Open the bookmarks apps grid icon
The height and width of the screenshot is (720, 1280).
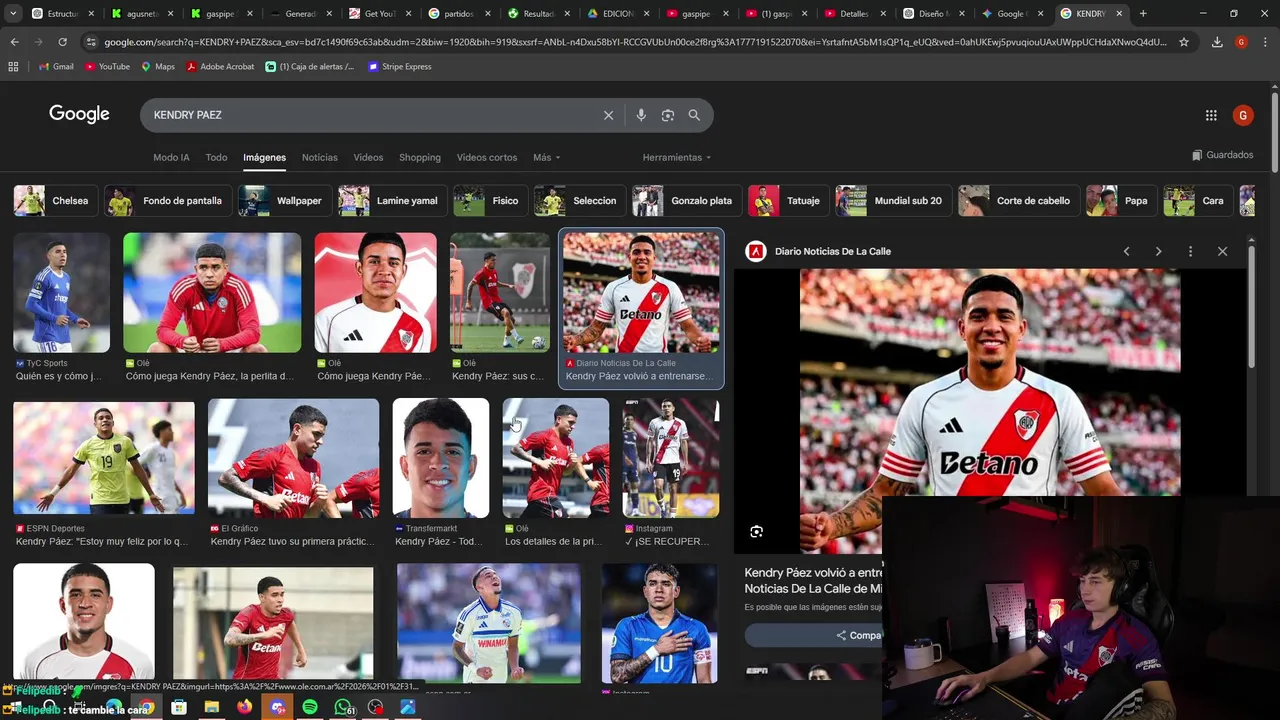pyautogui.click(x=13, y=66)
